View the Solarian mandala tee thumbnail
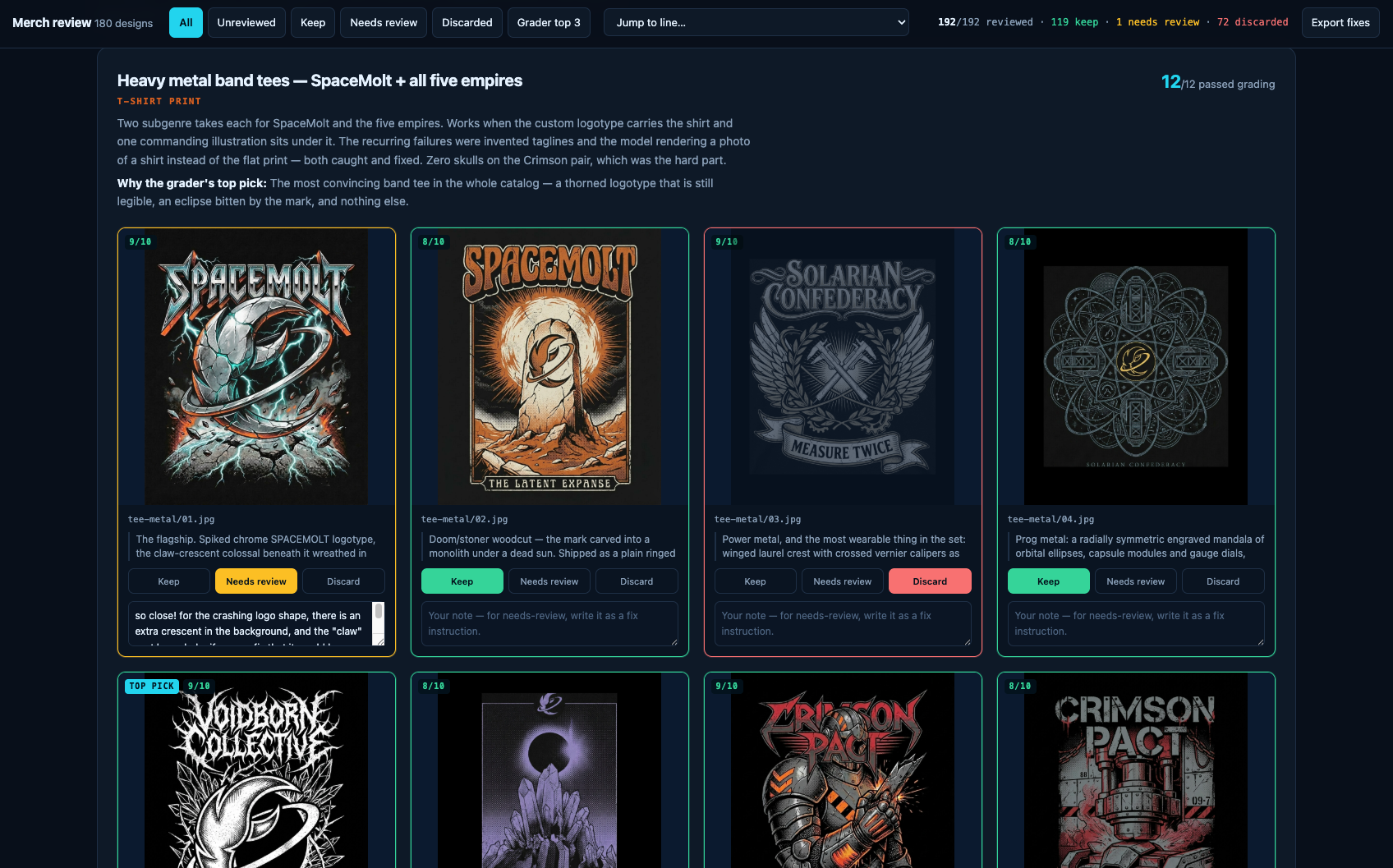The image size is (1393, 868). pyautogui.click(x=1136, y=366)
